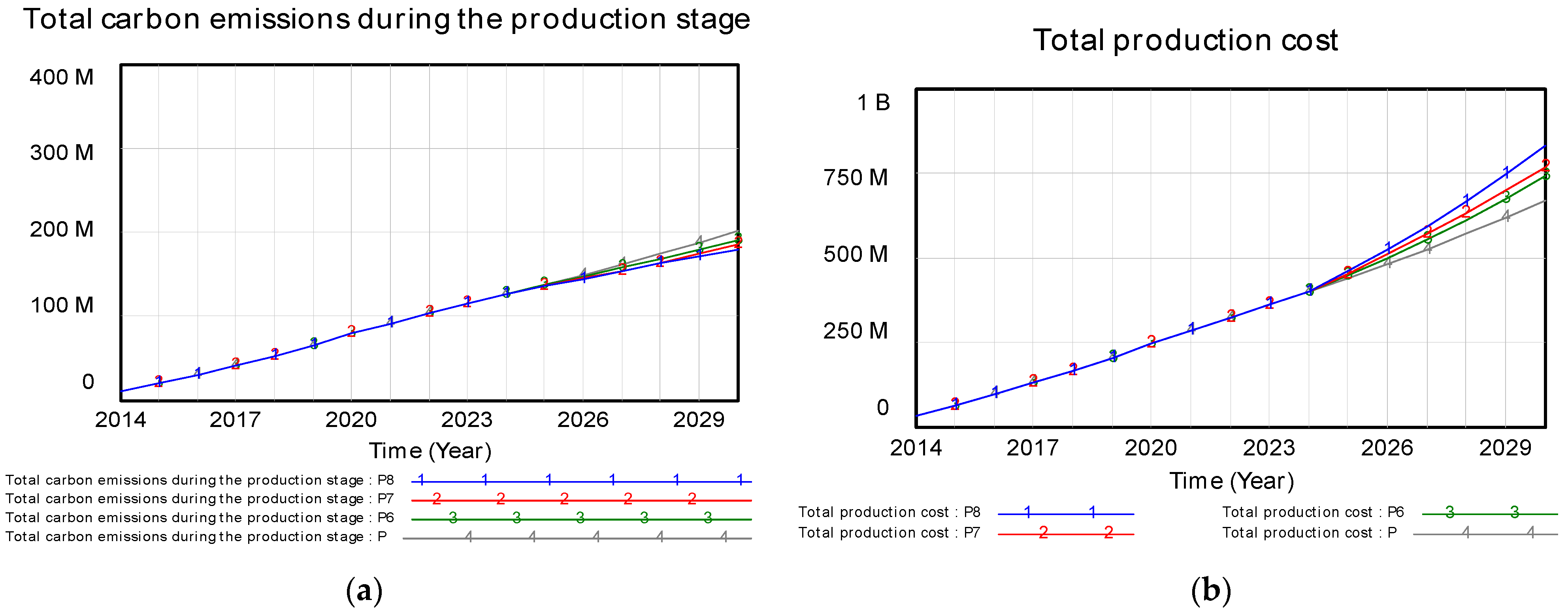
Task: Click the '500 M' label on chart (b)
Action: click(x=855, y=254)
